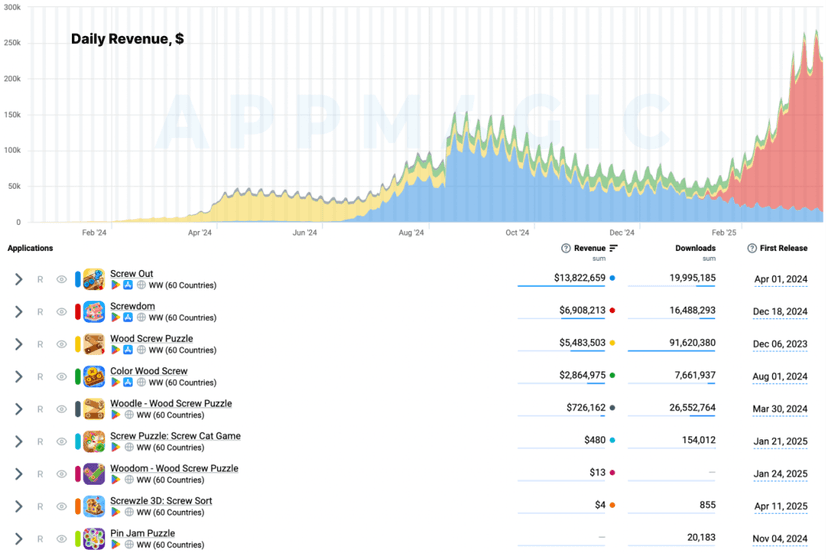828x560 pixels.
Task: Click the First Release help question-mark icon
Action: pos(752,248)
